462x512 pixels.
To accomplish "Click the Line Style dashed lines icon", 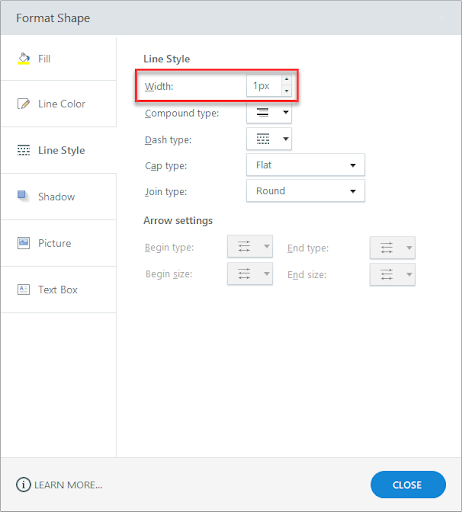I will pos(23,150).
